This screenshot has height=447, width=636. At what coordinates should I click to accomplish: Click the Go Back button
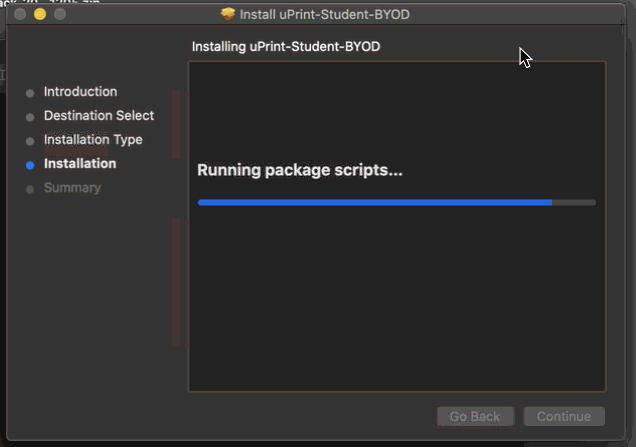(475, 416)
